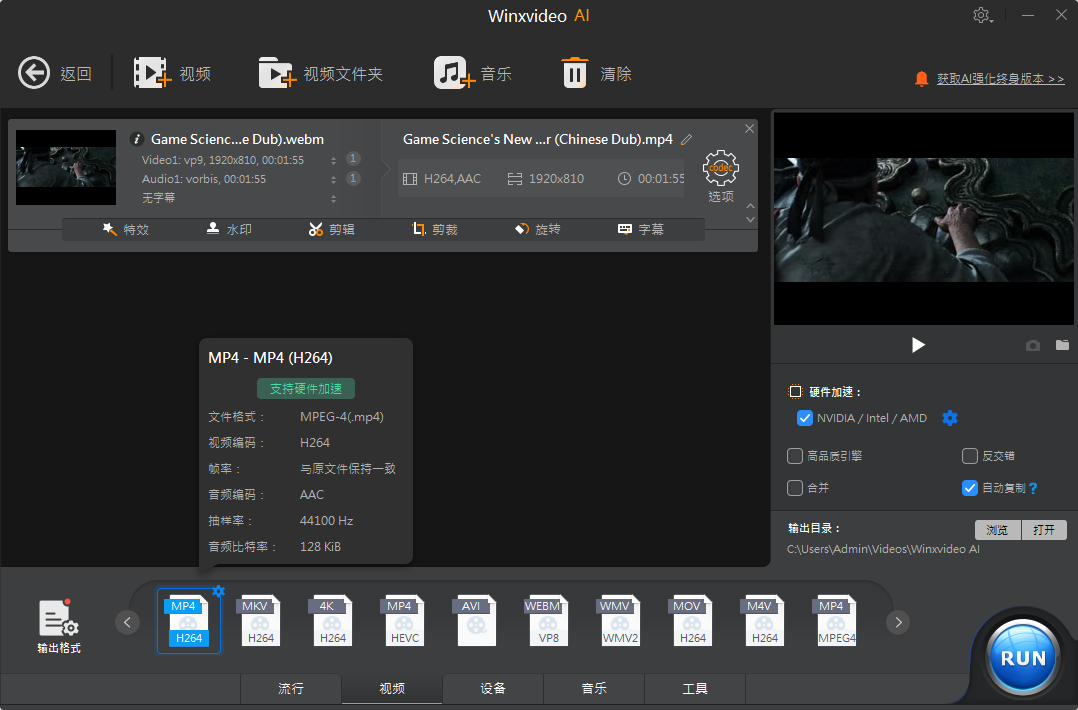Open the 字幕 subtitle tool
The width and height of the screenshot is (1078, 710).
(641, 230)
